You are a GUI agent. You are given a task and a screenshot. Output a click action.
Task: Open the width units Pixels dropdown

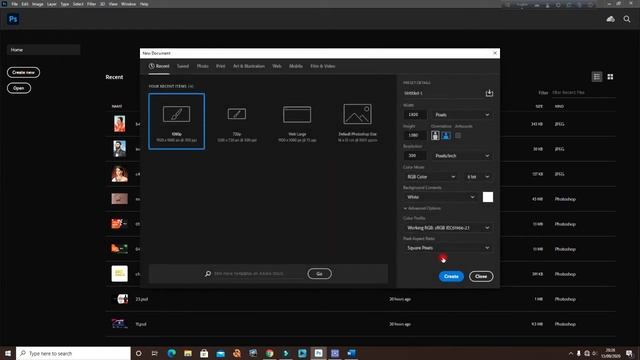pos(462,115)
